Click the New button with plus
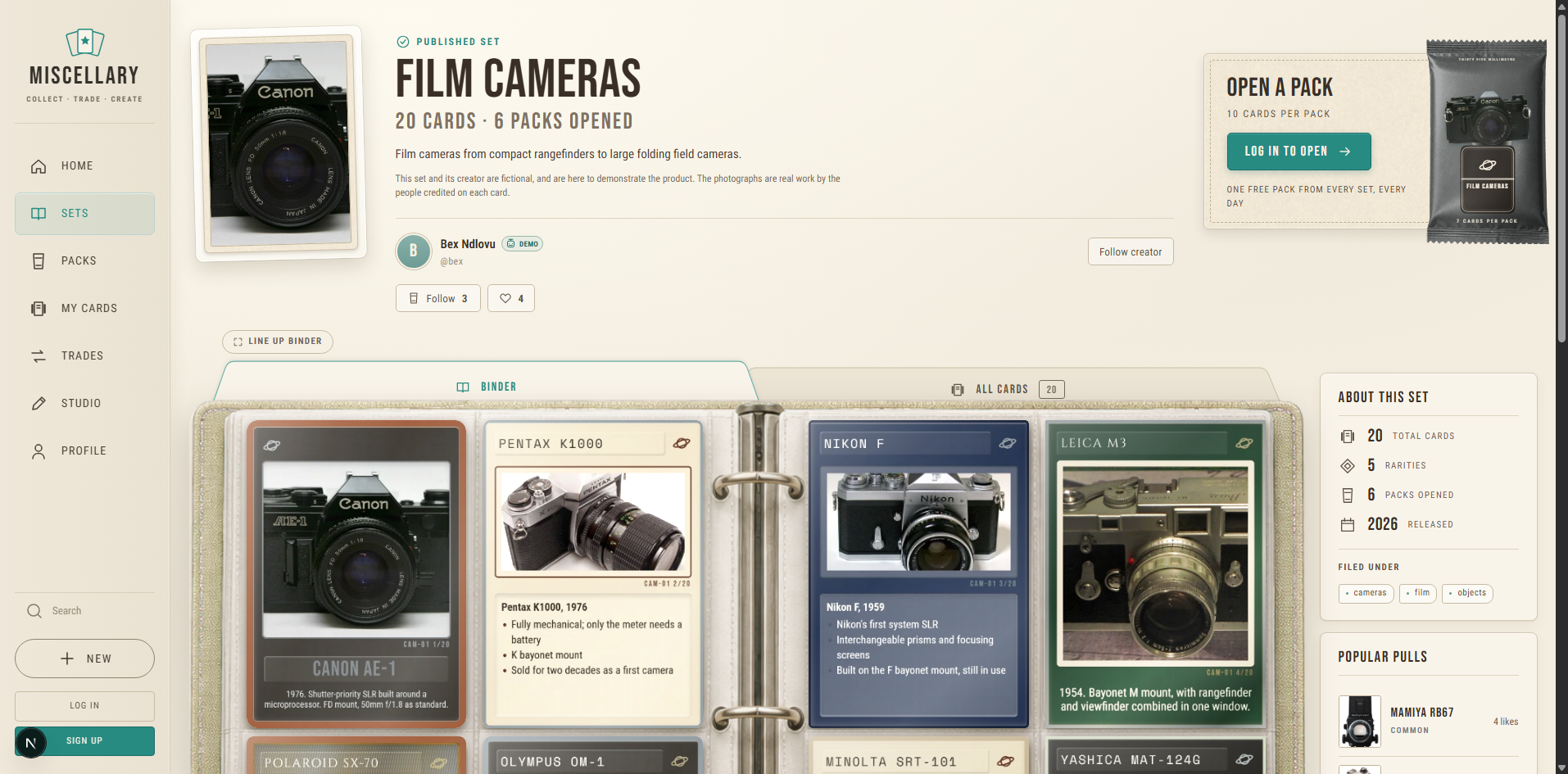This screenshot has width=1568, height=774. point(84,659)
